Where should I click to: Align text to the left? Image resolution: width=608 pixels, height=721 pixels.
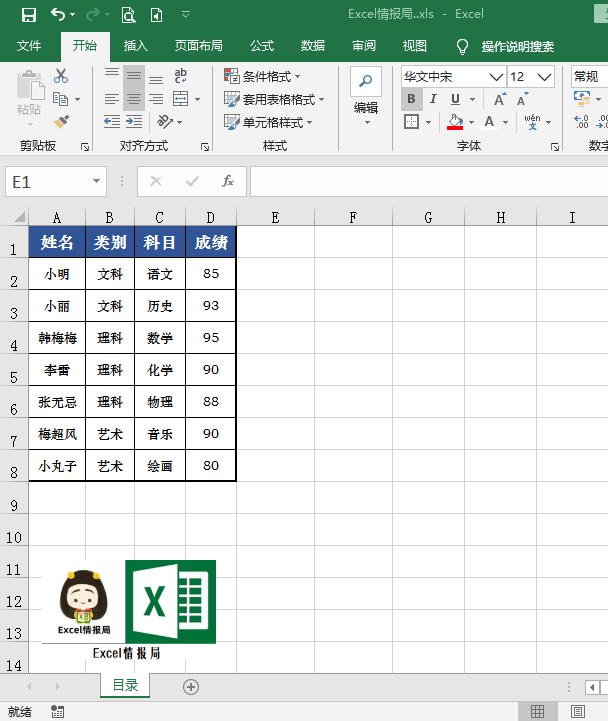(x=111, y=99)
